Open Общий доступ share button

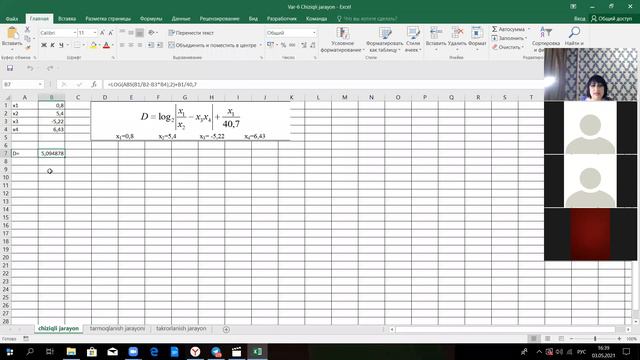pyautogui.click(x=611, y=19)
